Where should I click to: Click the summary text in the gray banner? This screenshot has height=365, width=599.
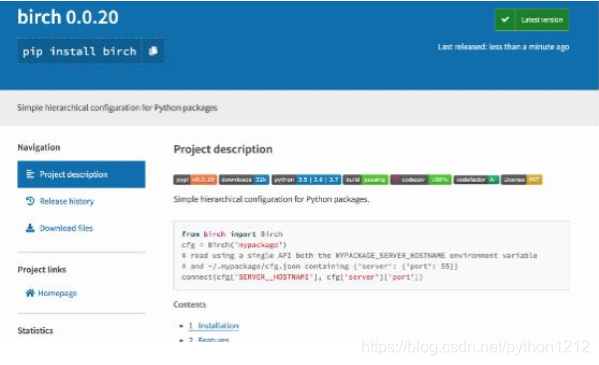click(117, 108)
